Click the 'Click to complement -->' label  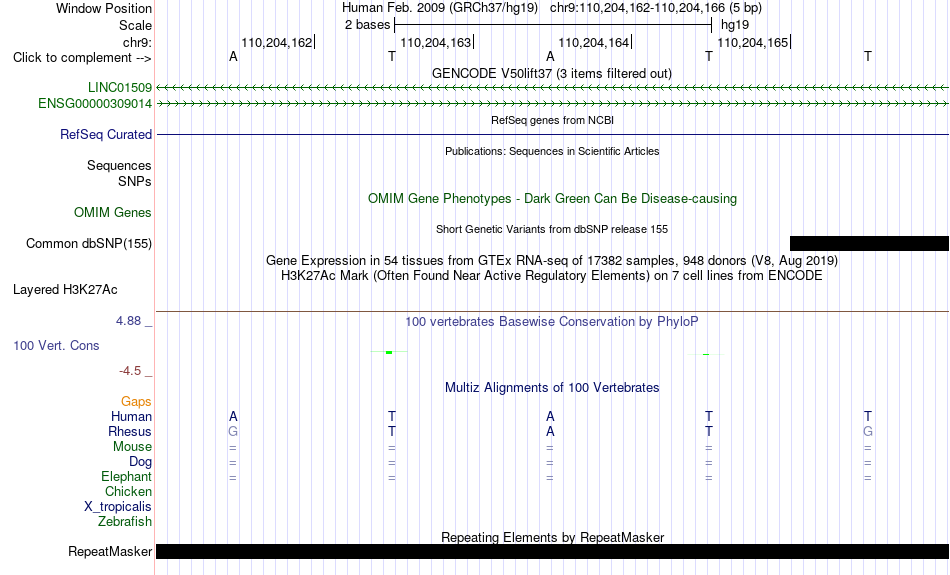[82, 58]
